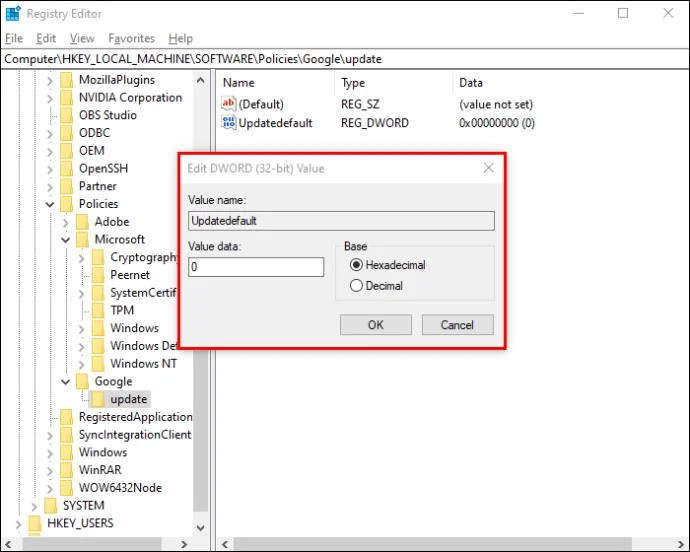Image resolution: width=690 pixels, height=552 pixels.
Task: Select the Hexadecimal base radio button
Action: (356, 265)
